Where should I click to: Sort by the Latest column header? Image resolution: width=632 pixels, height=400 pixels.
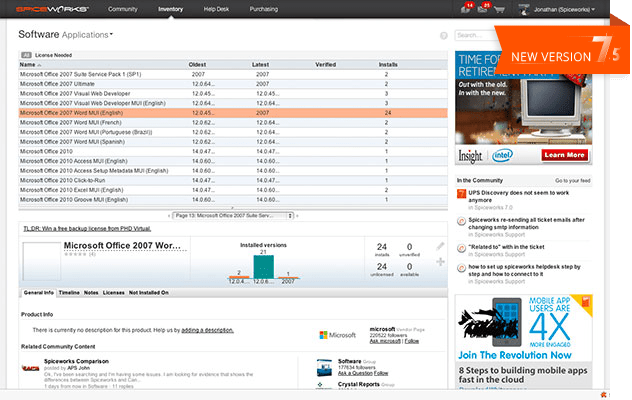260,65
